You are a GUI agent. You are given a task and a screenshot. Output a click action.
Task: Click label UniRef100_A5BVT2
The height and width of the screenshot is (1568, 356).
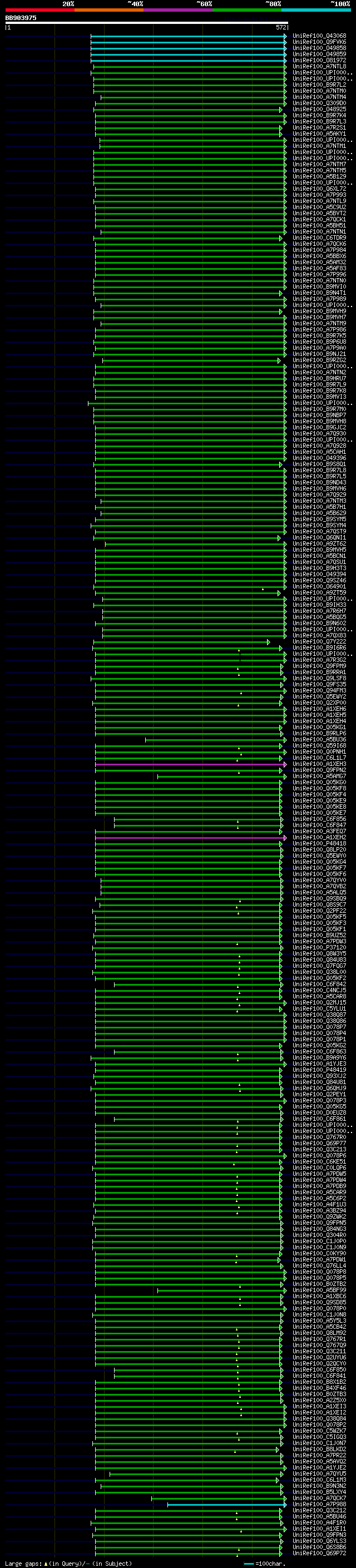point(319,213)
